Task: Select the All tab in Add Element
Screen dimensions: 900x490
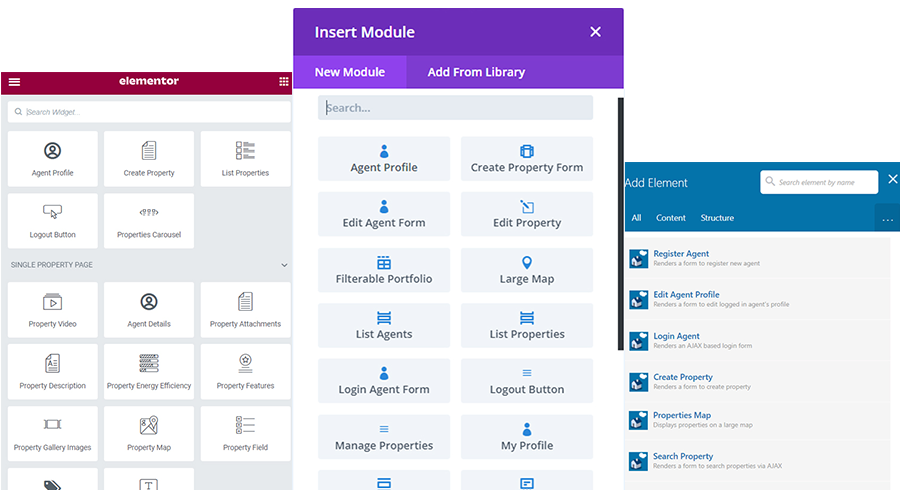Action: point(636,218)
